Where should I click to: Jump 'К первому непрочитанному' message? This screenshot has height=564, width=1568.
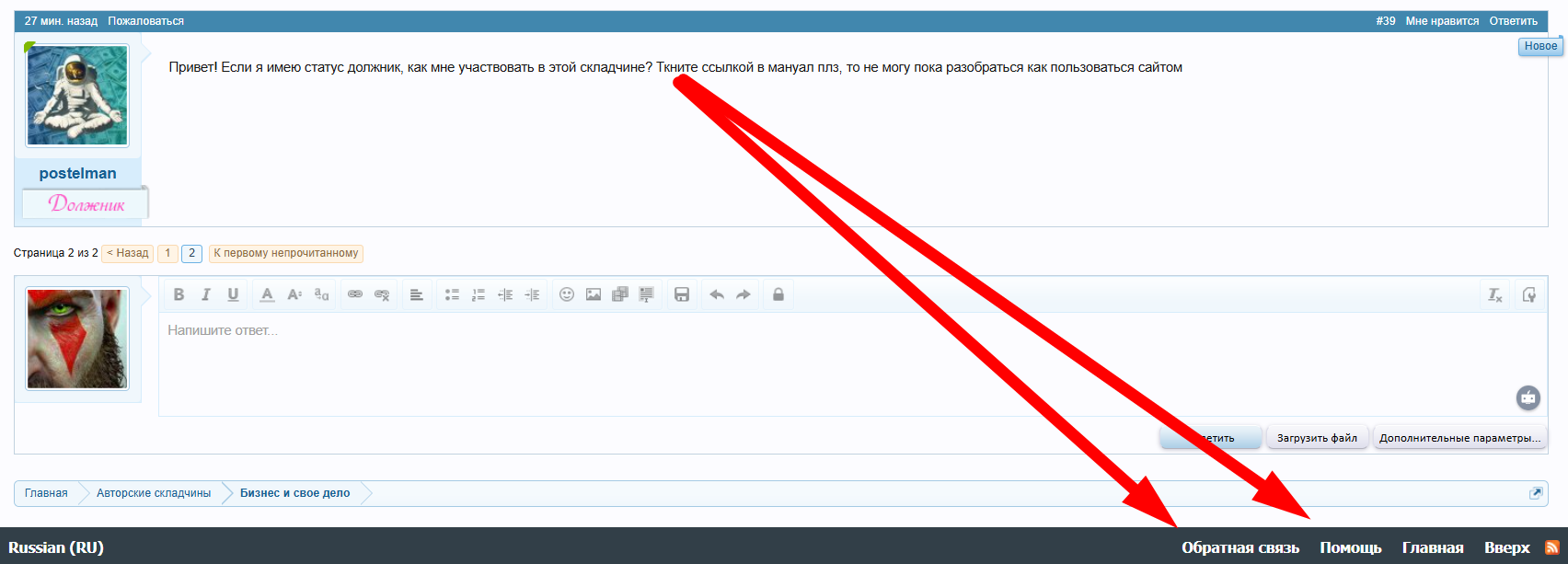286,253
